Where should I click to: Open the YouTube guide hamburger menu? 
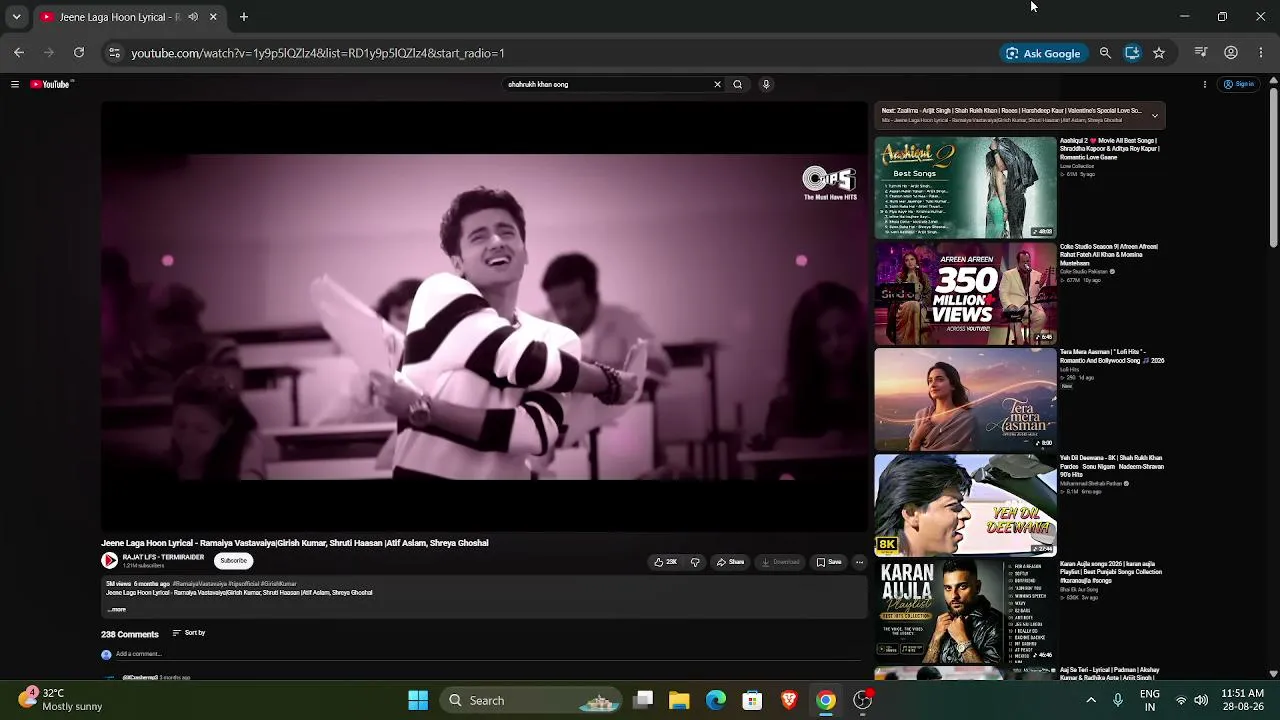[x=15, y=85]
